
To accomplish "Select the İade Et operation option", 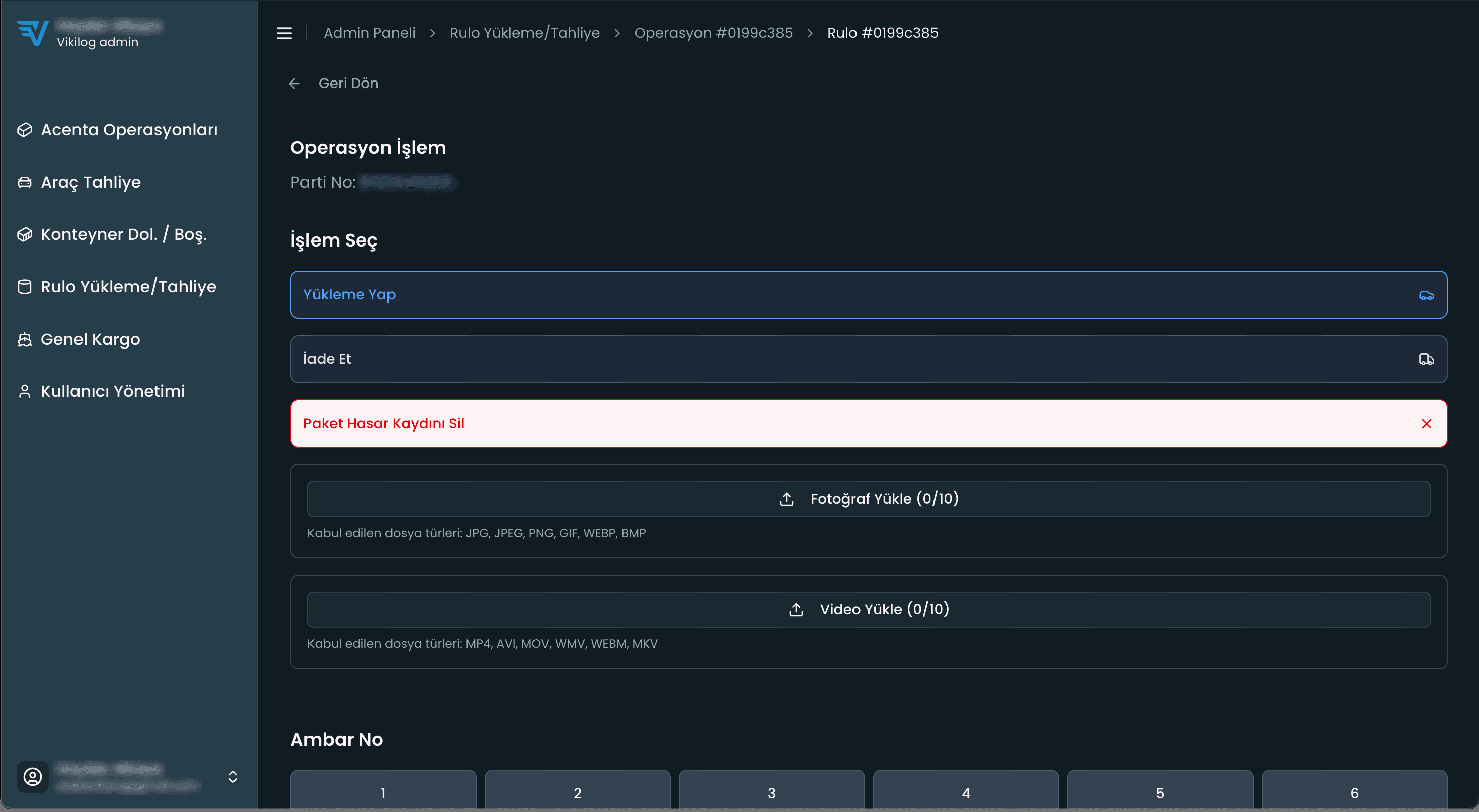I will click(868, 359).
